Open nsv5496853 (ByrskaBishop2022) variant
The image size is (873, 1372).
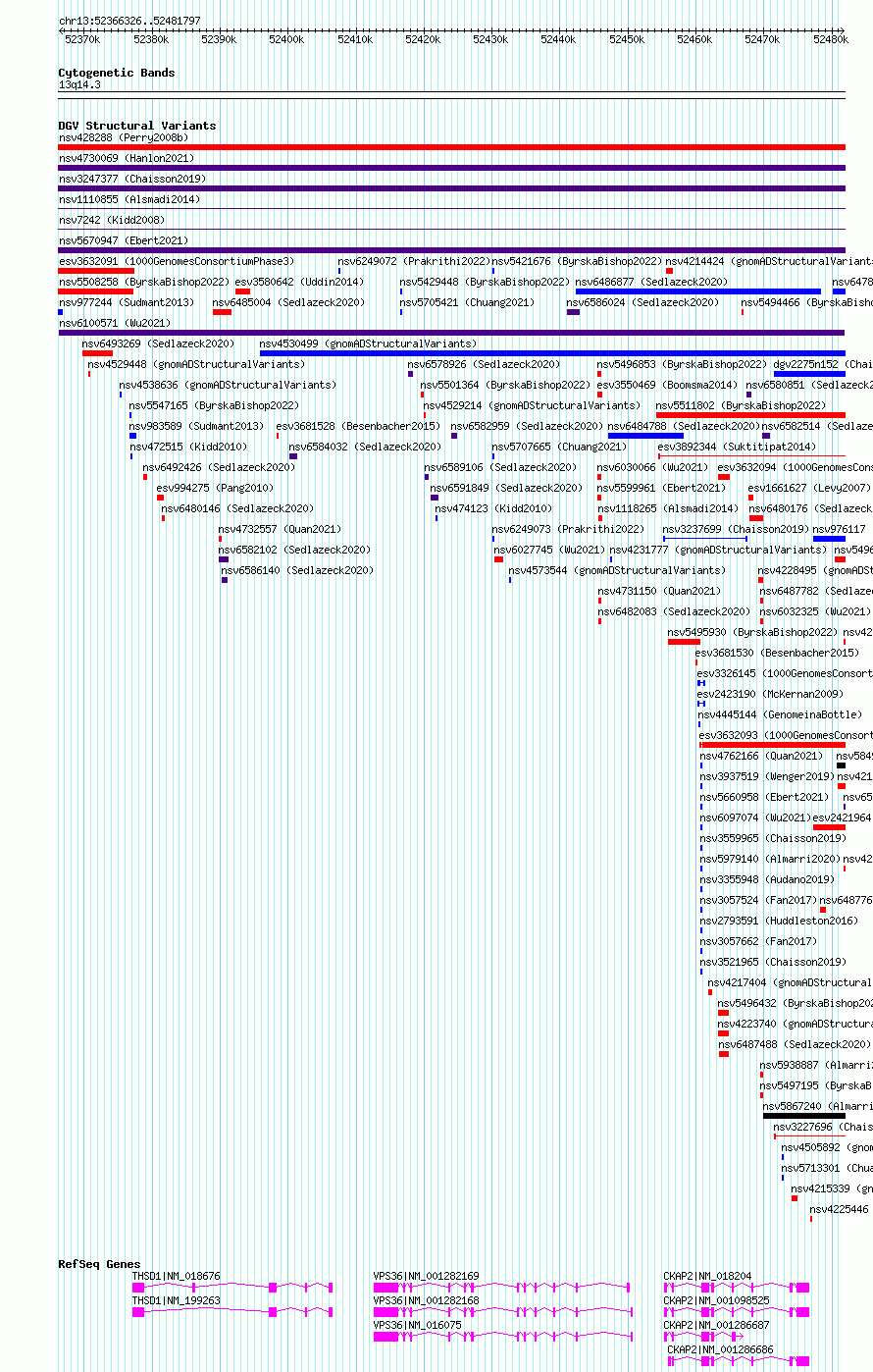point(683,364)
